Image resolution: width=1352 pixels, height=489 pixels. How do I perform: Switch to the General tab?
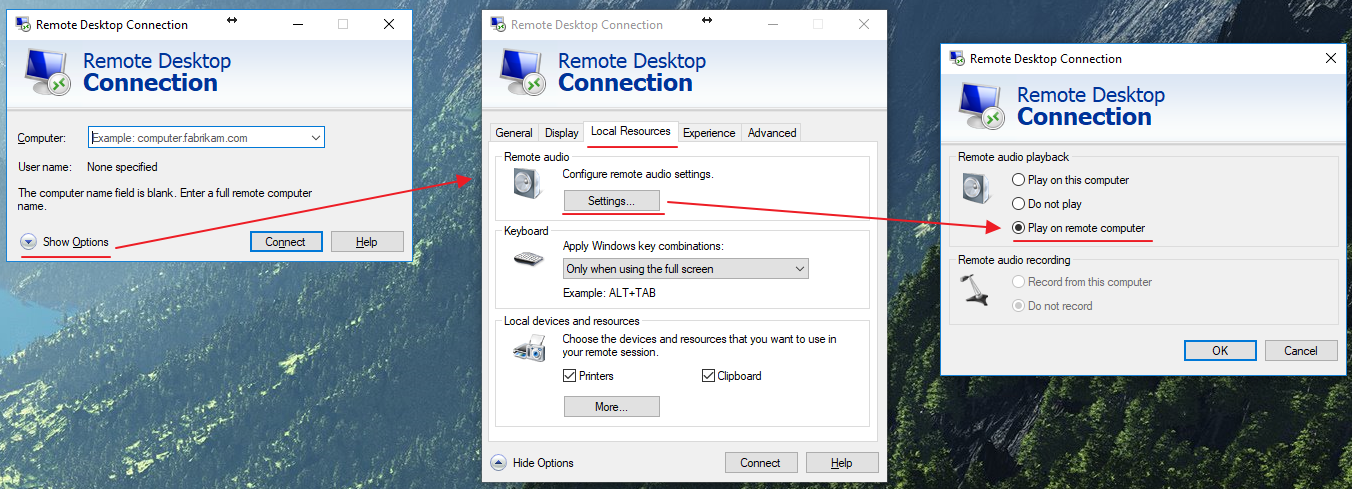(514, 133)
